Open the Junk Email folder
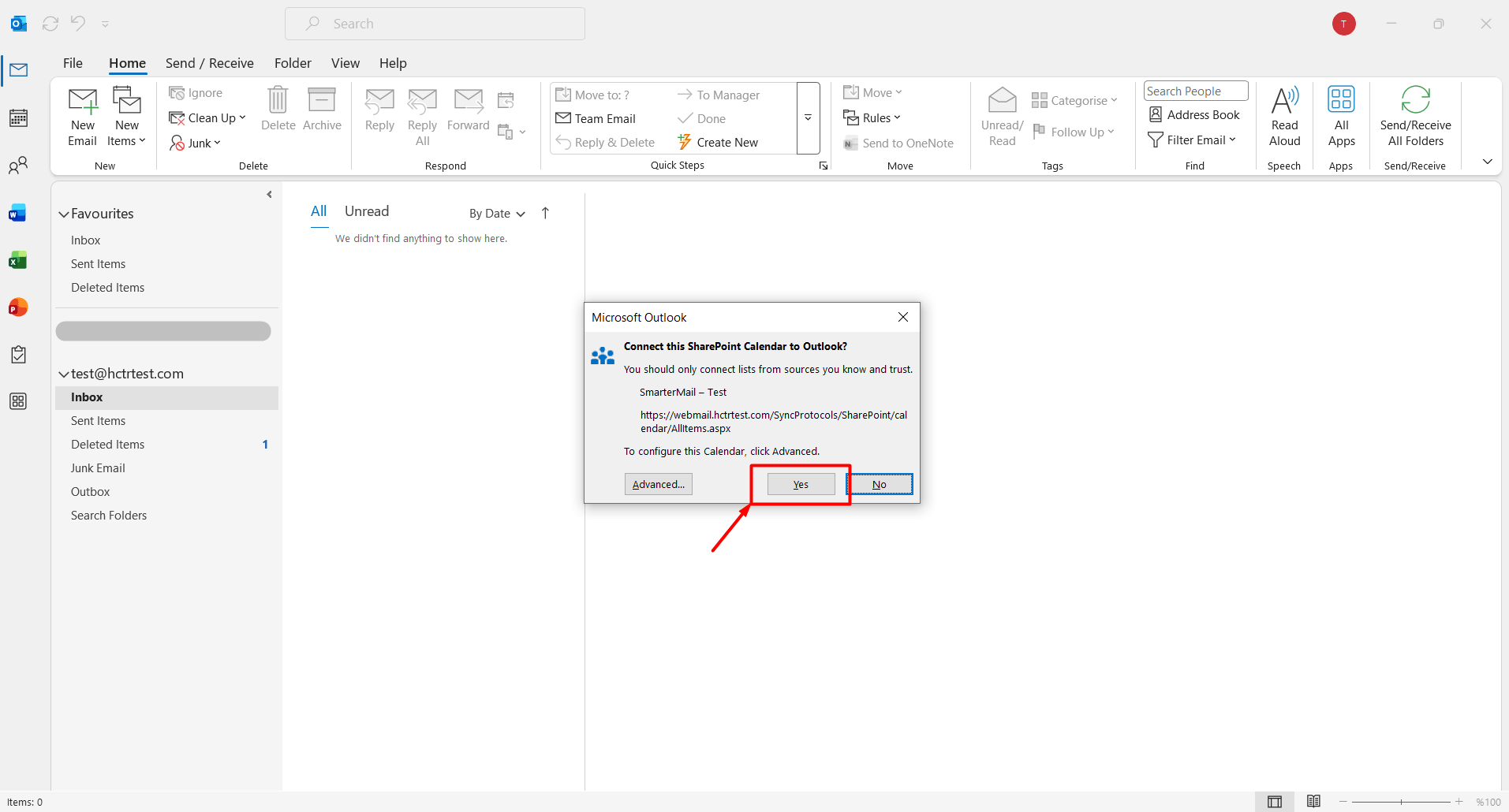Image resolution: width=1509 pixels, height=812 pixels. (166, 468)
